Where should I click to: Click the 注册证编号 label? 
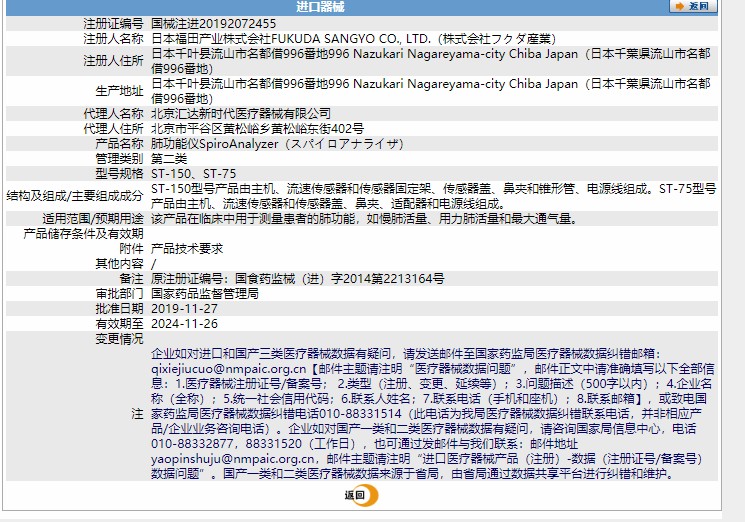113,24
